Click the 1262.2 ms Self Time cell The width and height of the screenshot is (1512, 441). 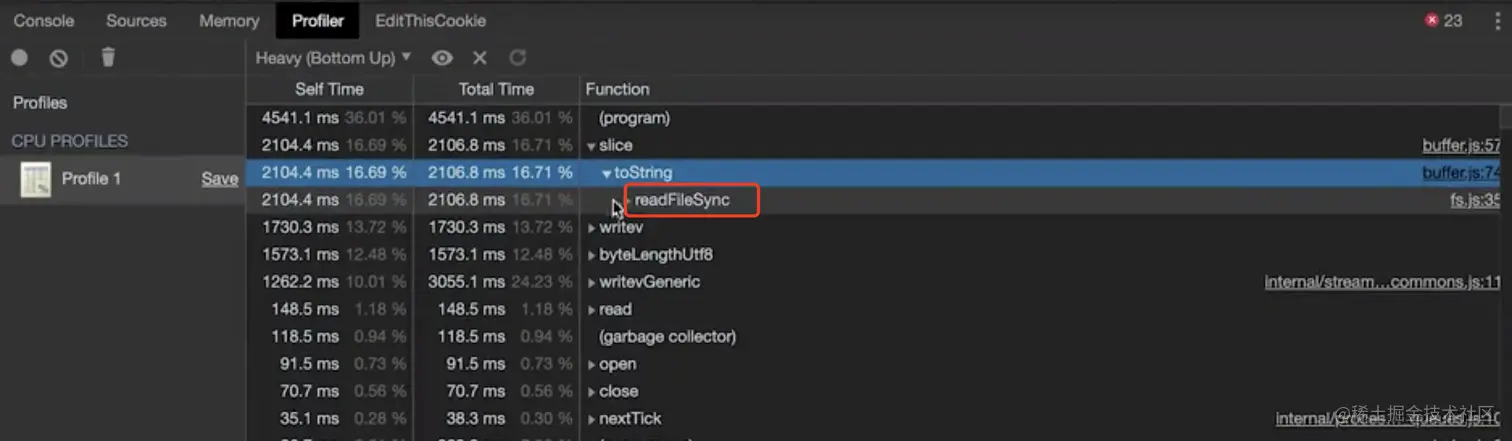pyautogui.click(x=329, y=282)
